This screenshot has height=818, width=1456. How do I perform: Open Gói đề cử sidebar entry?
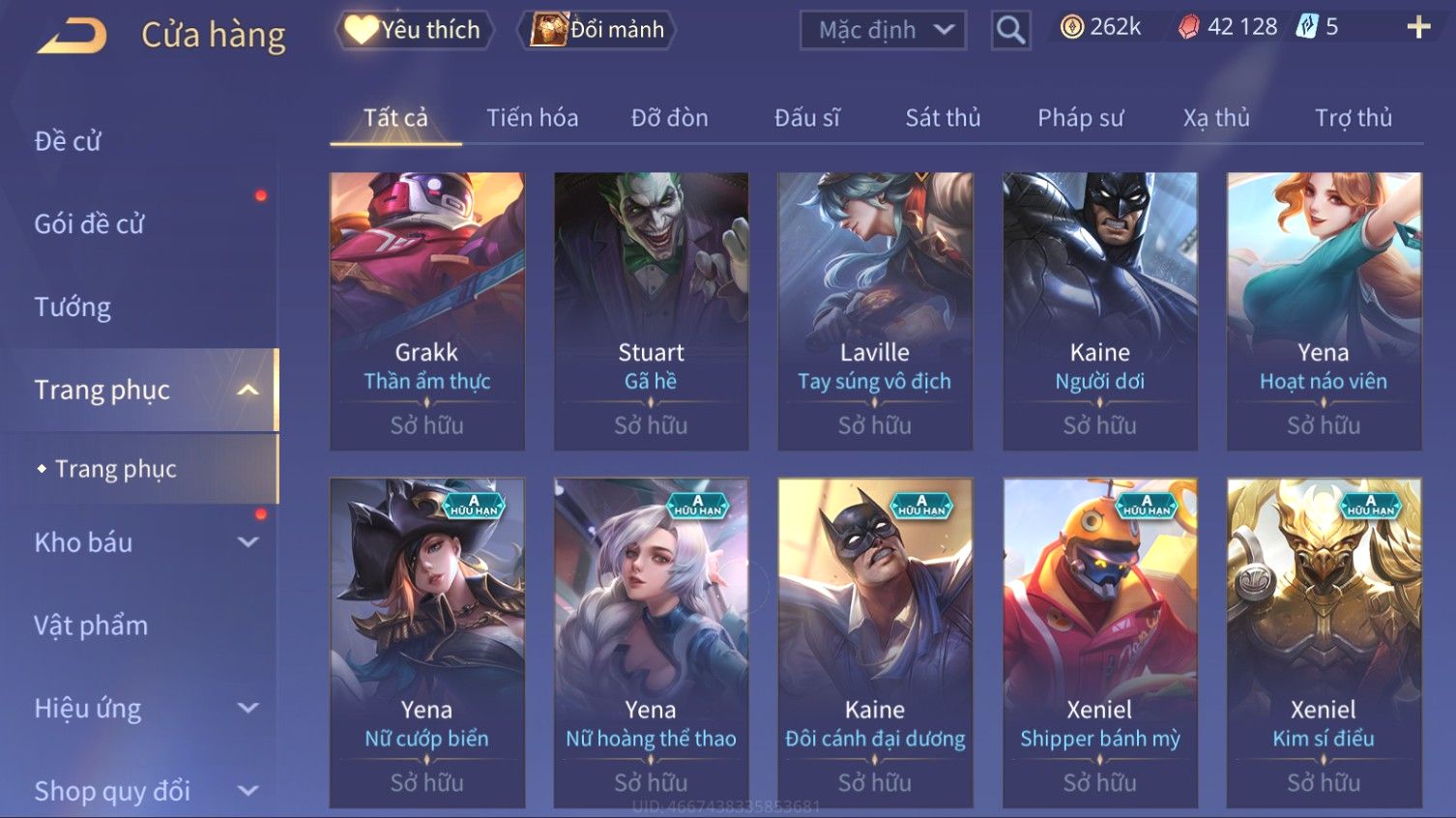[89, 224]
